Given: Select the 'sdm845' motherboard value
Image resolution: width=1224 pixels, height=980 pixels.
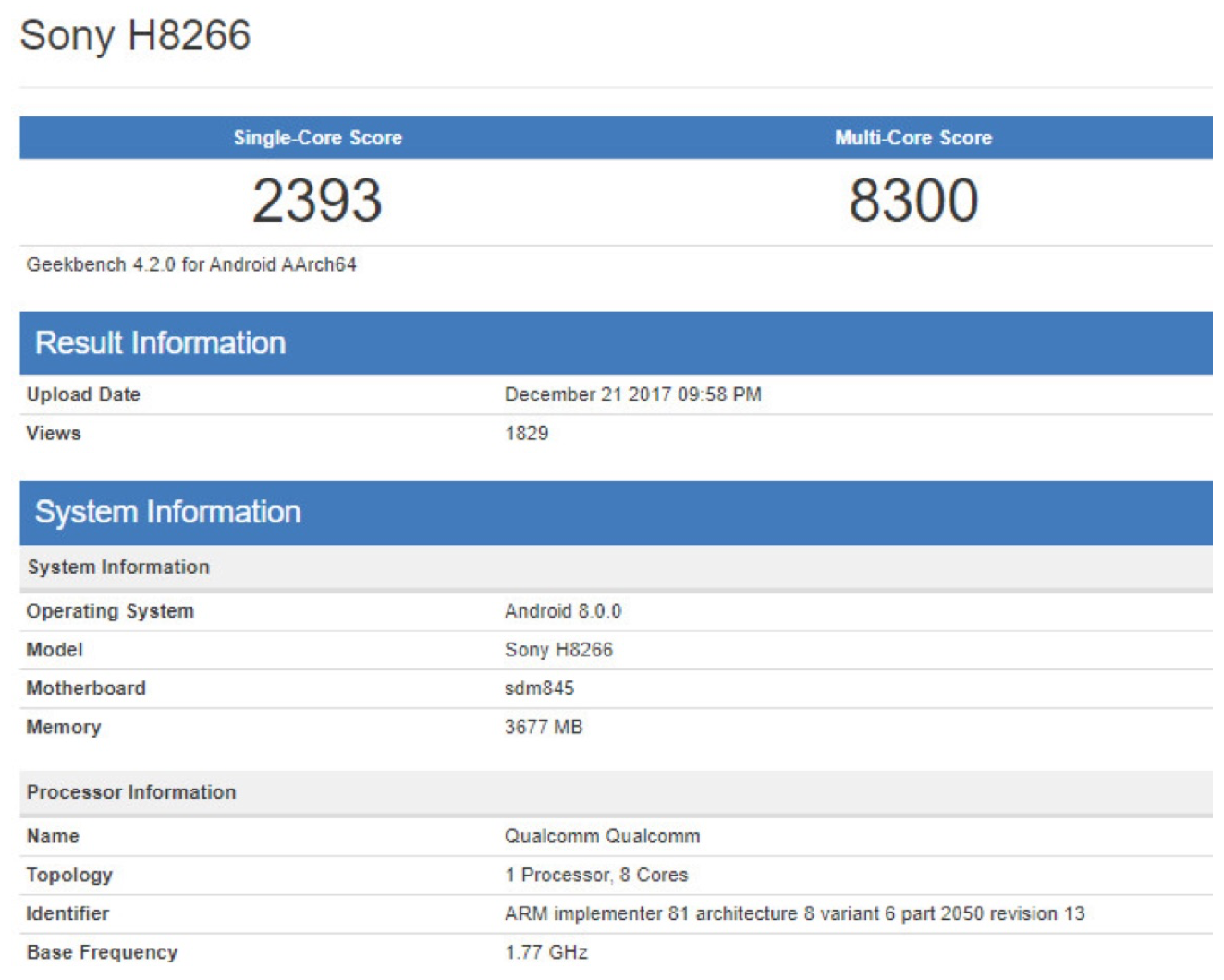Looking at the screenshot, I should (539, 689).
